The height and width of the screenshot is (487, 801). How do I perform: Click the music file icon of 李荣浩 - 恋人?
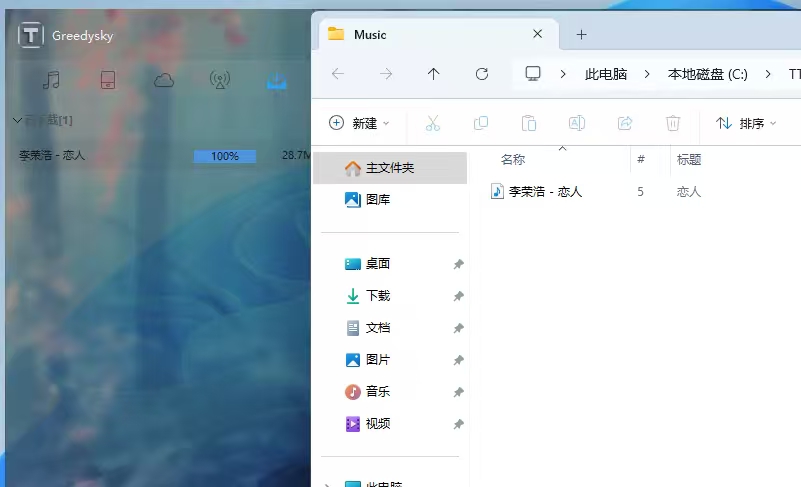tap(497, 192)
